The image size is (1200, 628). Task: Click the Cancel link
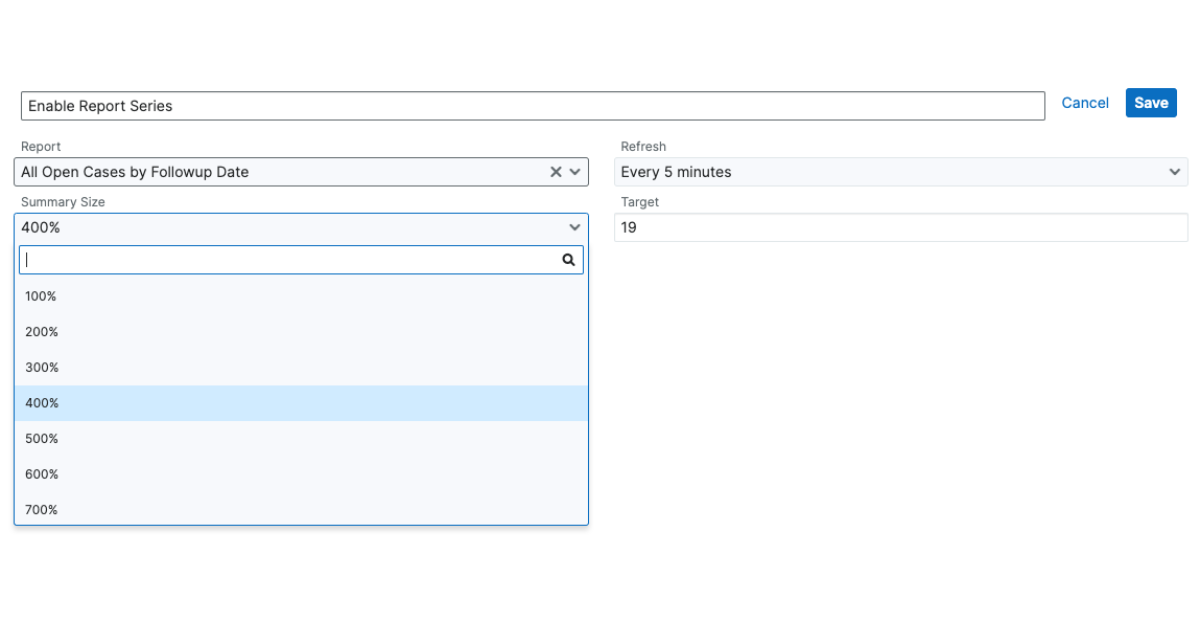click(1085, 103)
